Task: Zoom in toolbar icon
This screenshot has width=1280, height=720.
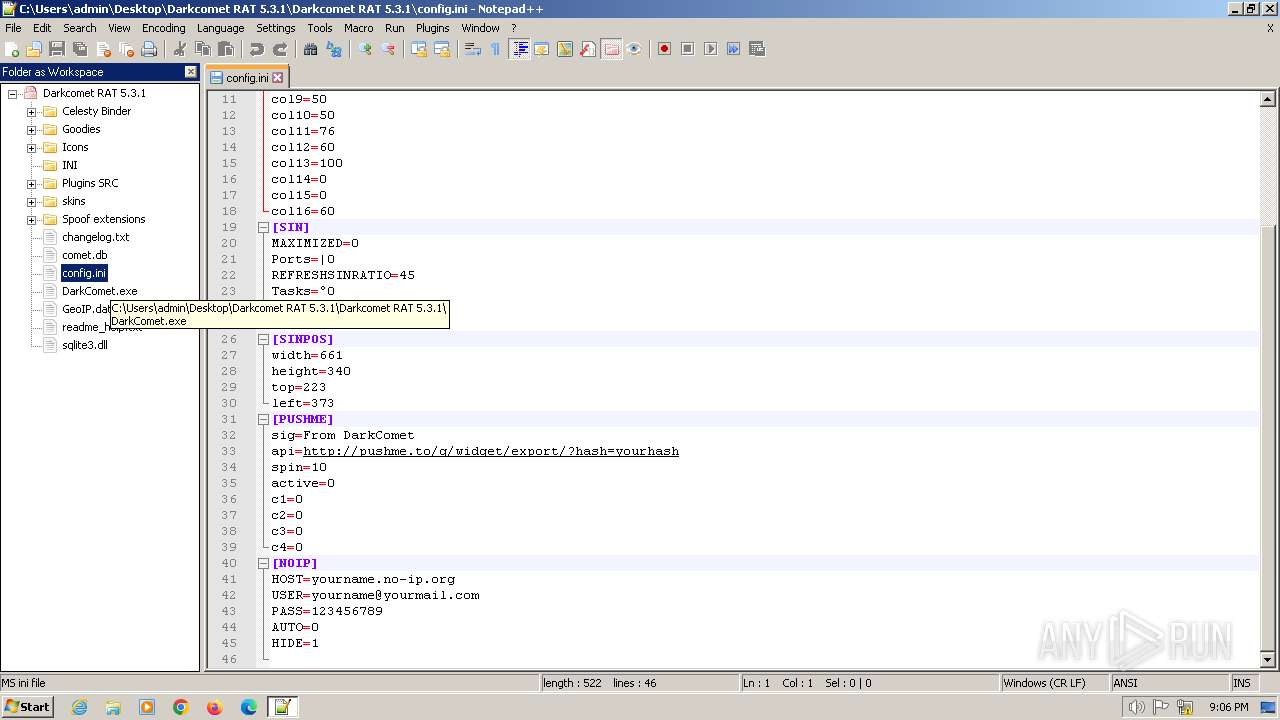Action: tap(365, 49)
